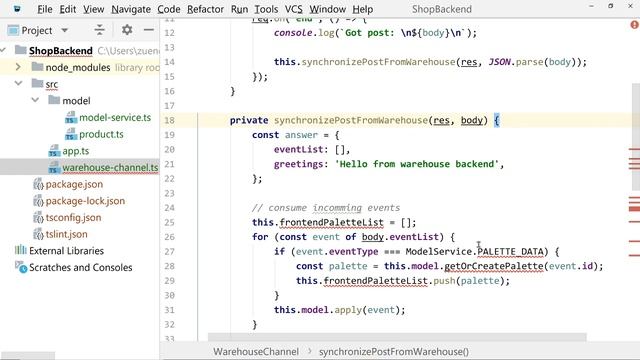Select External Libraries node
The image size is (640, 360).
click(x=66, y=251)
